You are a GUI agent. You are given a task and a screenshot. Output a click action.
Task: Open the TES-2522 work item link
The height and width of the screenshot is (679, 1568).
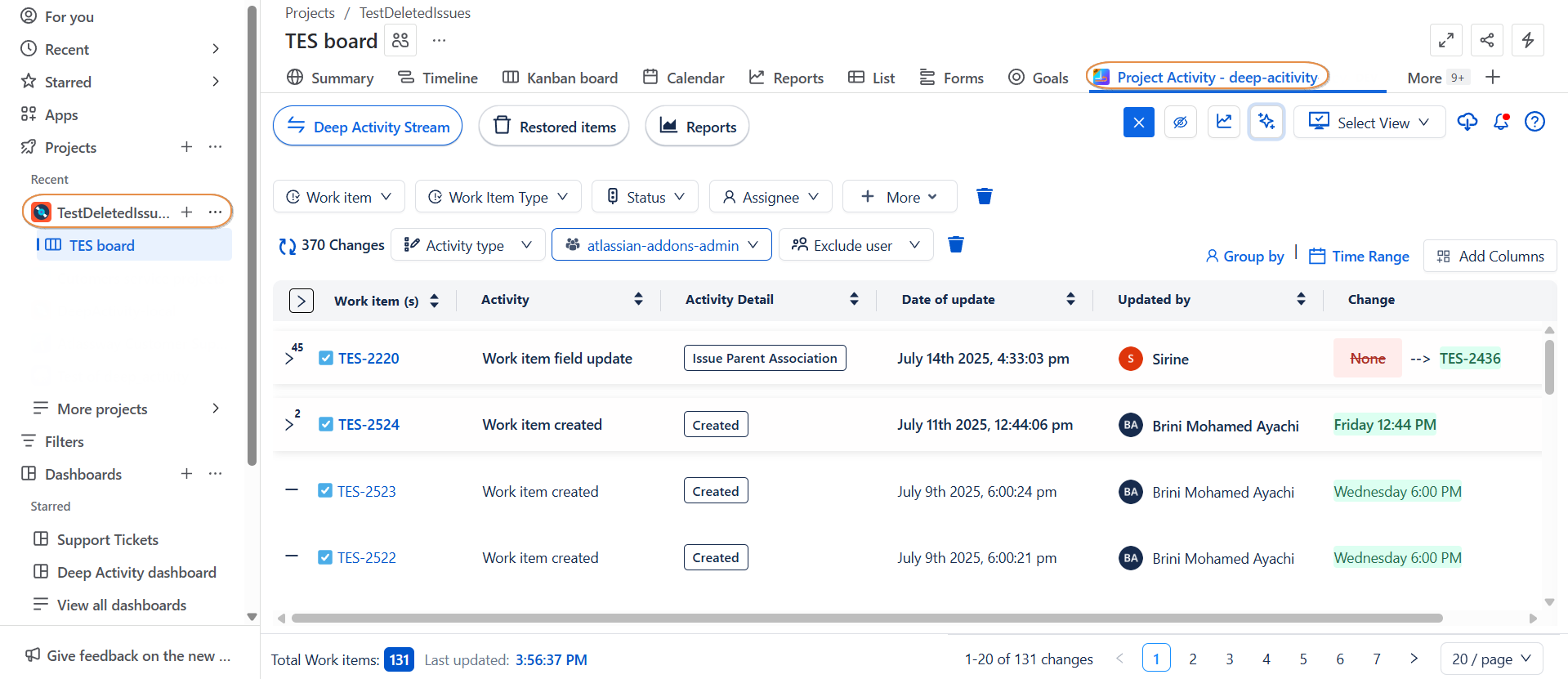[367, 558]
